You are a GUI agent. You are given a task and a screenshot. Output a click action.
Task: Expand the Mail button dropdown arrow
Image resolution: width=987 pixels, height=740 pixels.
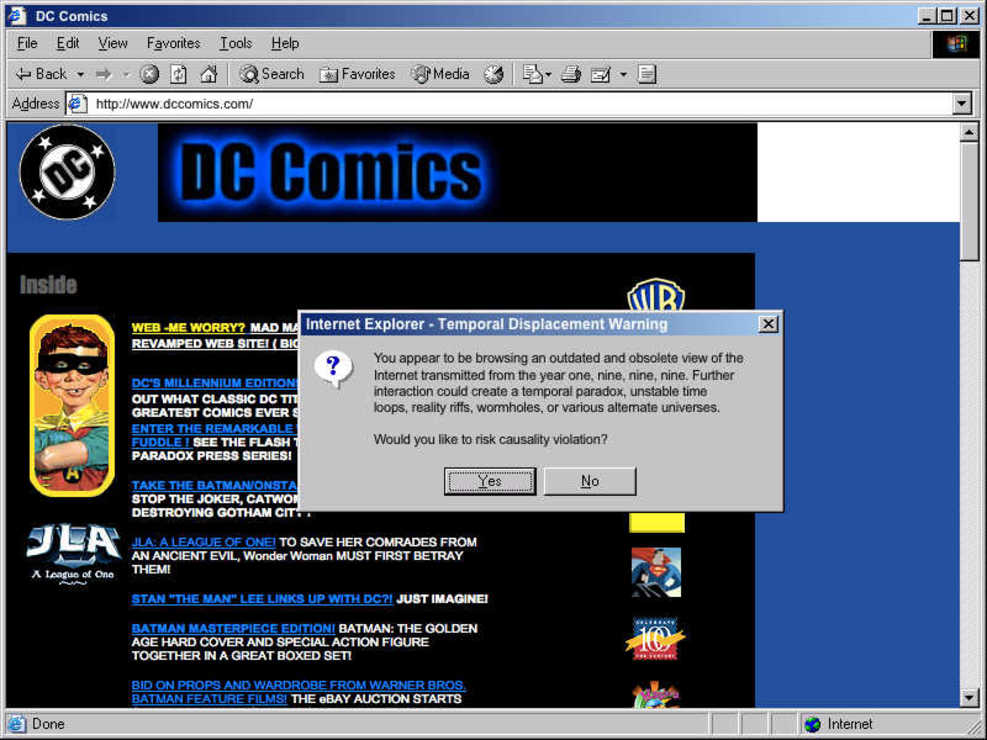point(548,75)
